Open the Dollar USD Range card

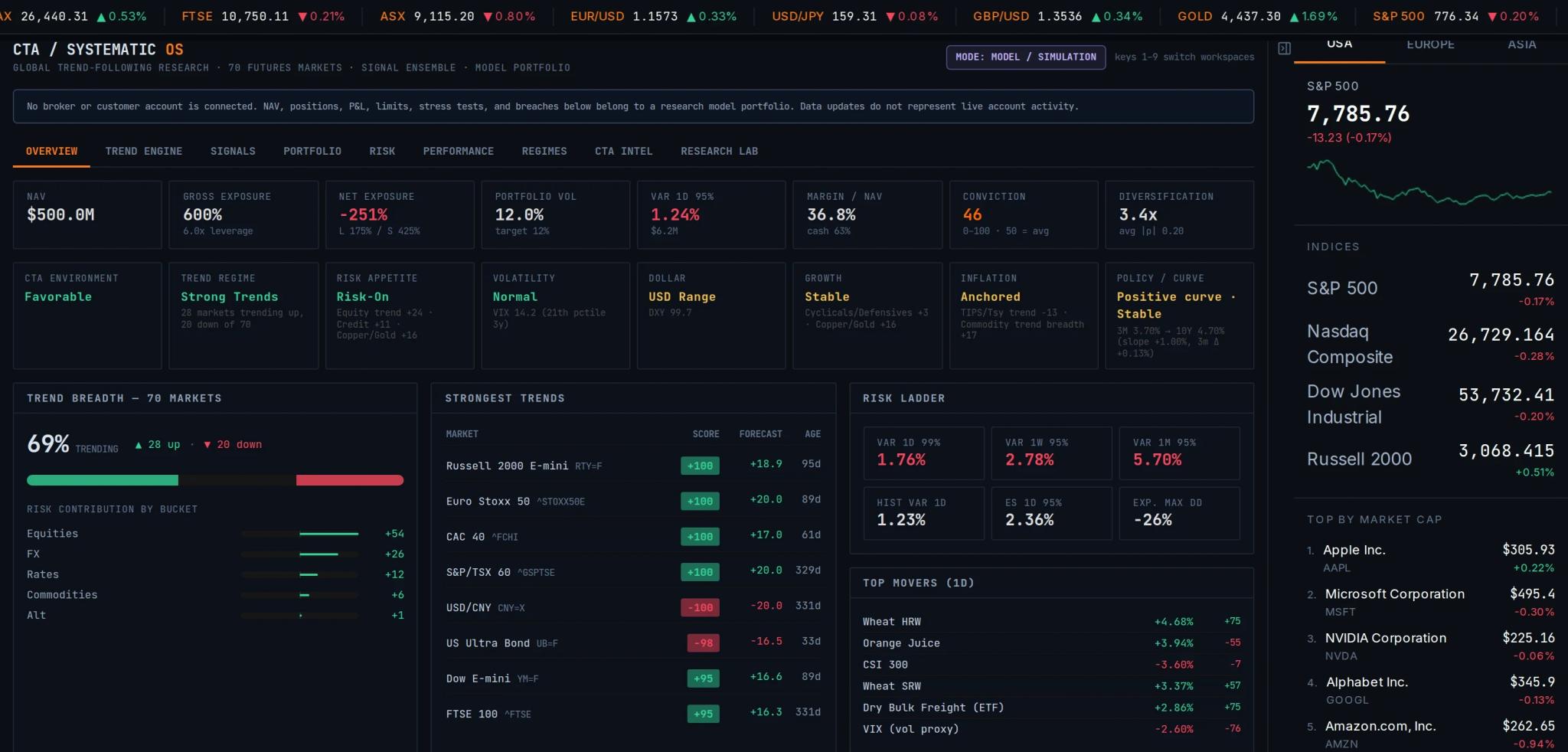click(x=711, y=316)
